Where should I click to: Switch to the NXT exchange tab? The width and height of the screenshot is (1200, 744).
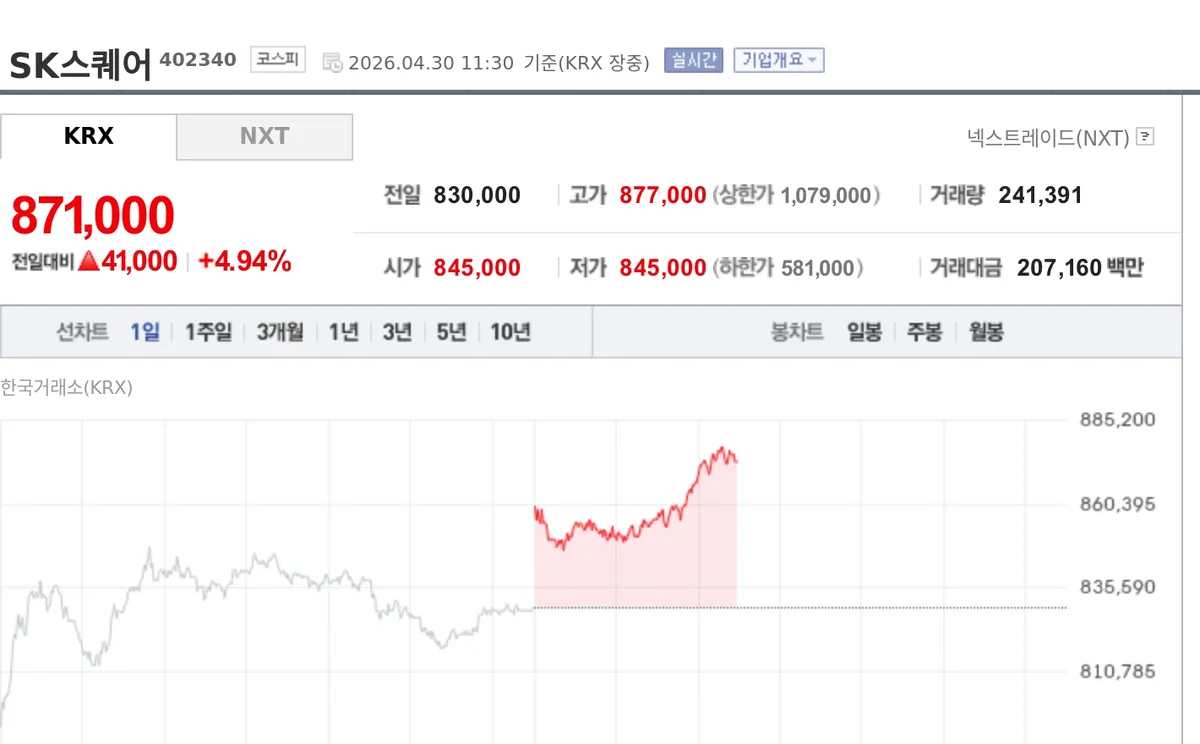pyautogui.click(x=264, y=136)
